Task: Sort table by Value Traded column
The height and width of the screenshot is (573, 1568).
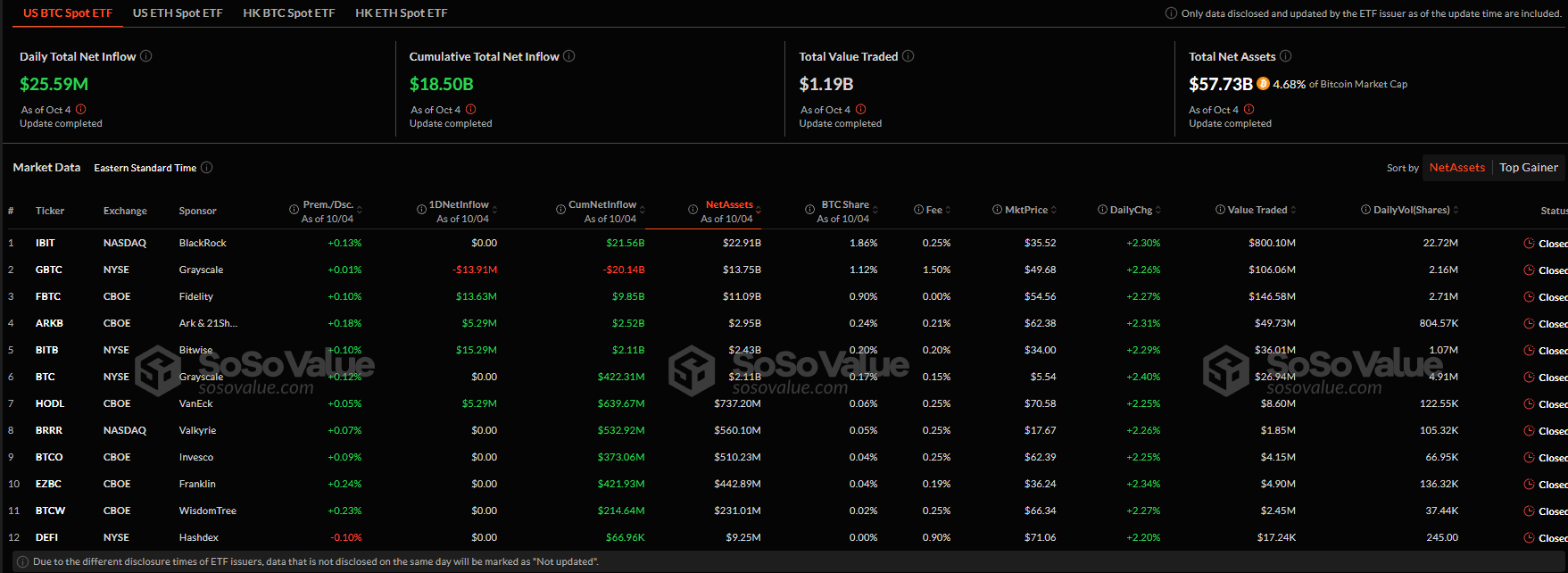Action: [1257, 211]
